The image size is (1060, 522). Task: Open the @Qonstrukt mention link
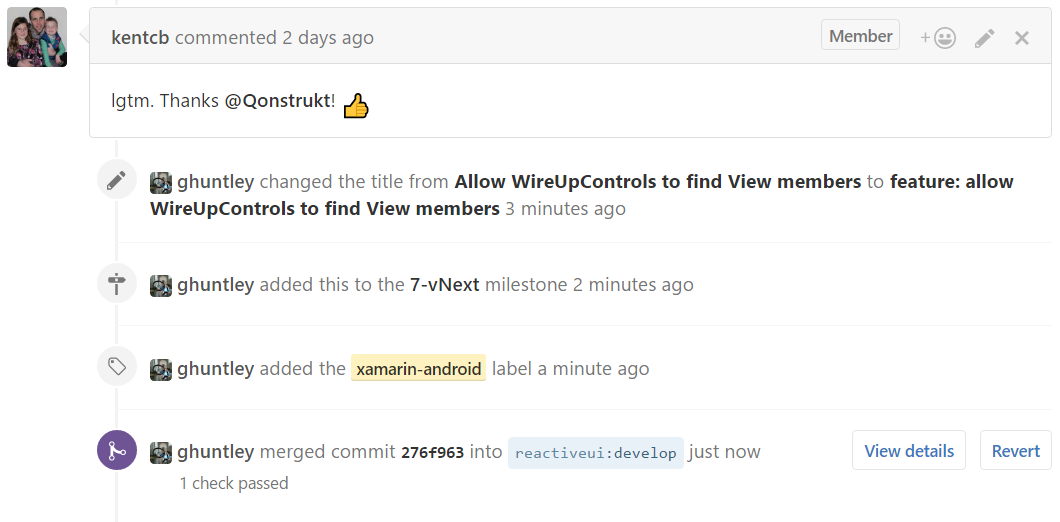[x=278, y=101]
